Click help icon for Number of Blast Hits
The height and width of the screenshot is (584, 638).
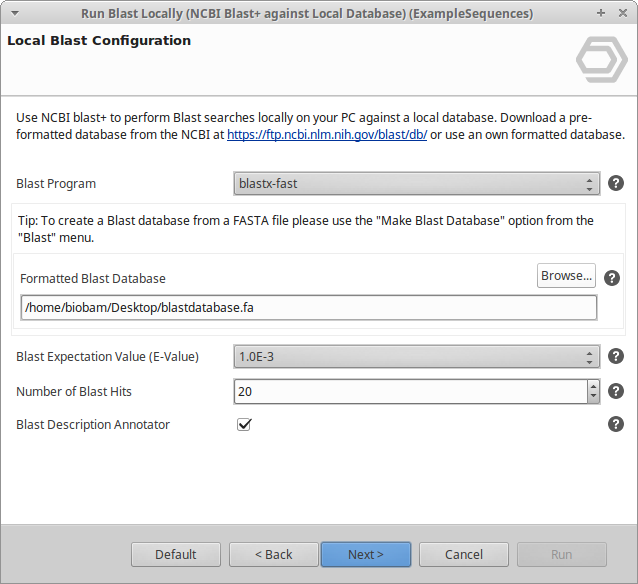click(x=616, y=391)
